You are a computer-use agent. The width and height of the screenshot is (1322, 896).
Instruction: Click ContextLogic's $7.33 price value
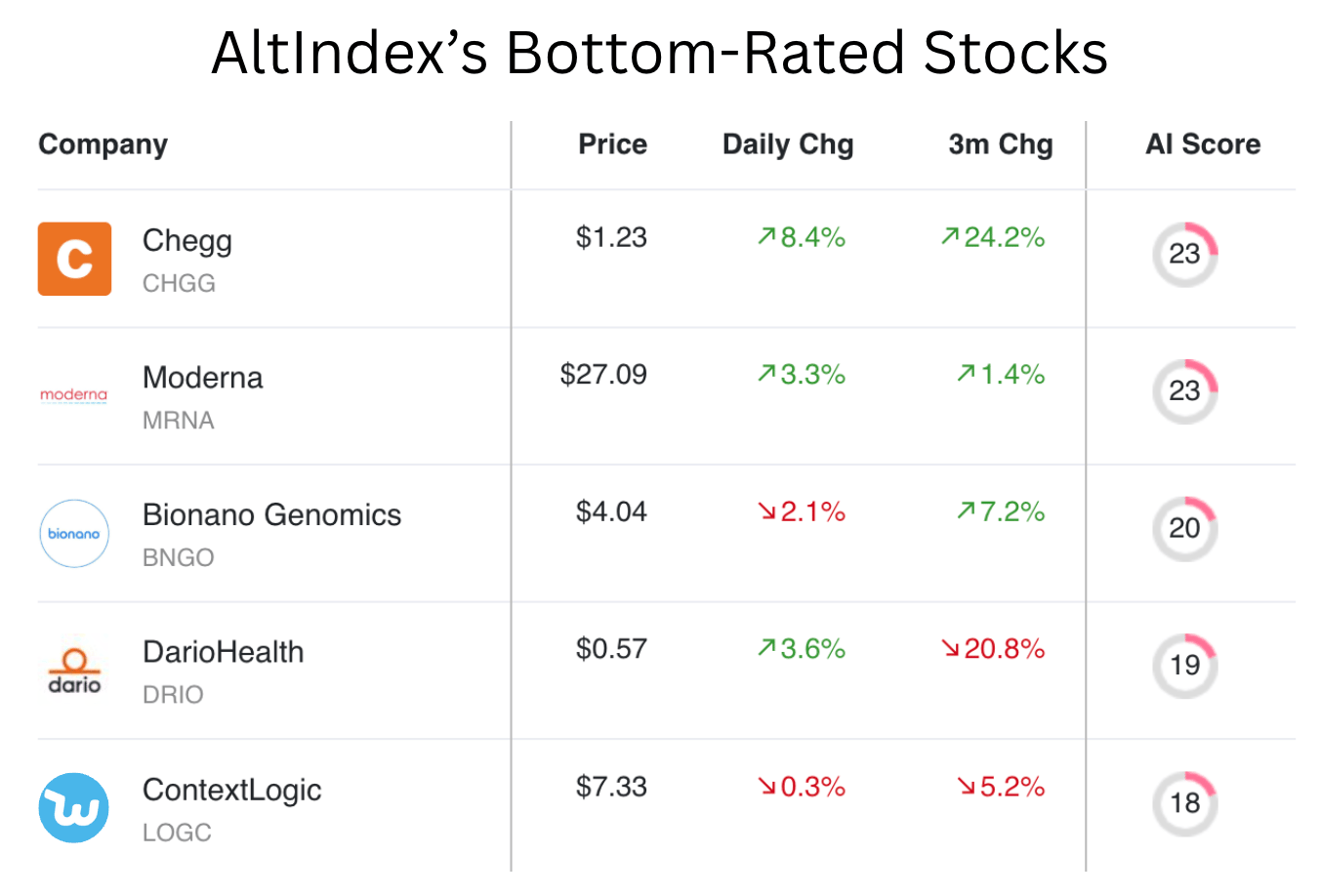611,787
